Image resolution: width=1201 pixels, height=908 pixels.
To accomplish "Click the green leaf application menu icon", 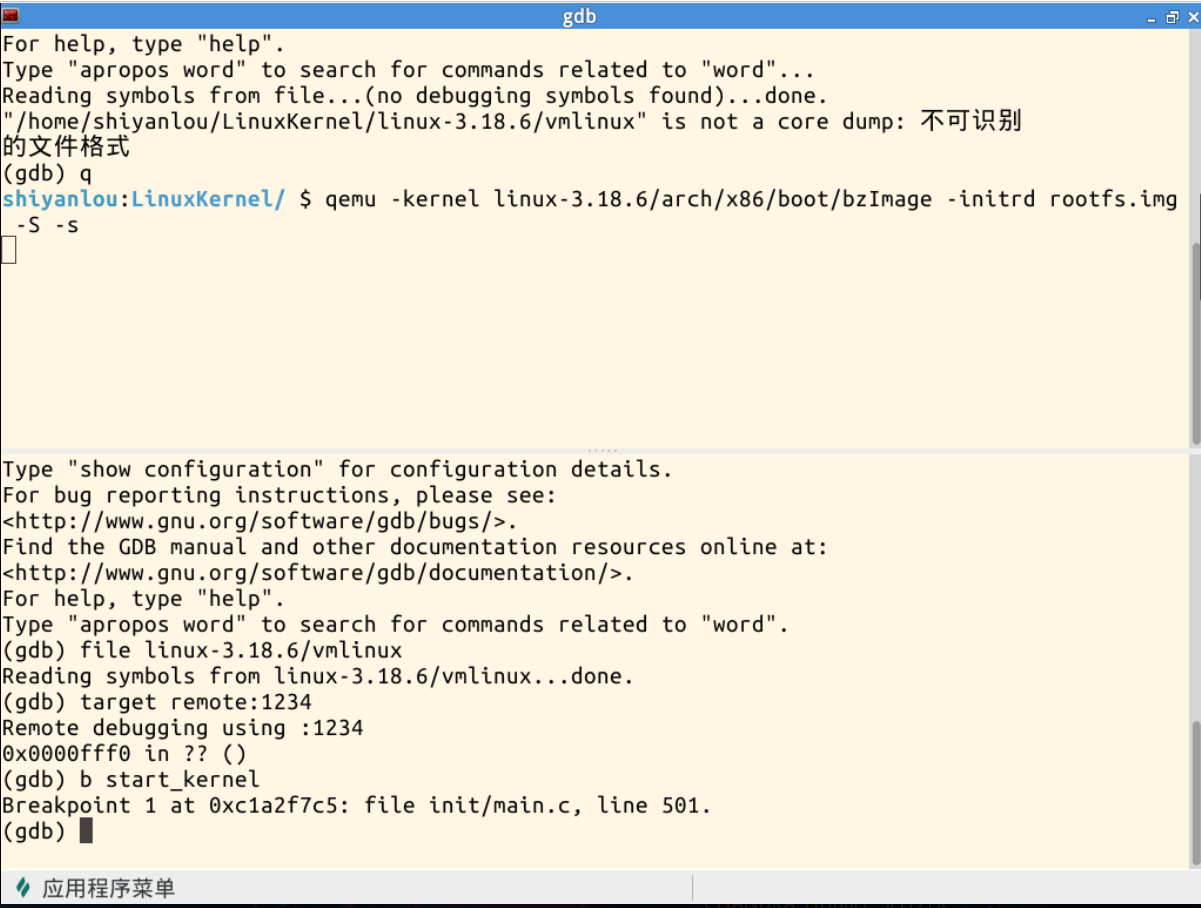I will [22, 887].
